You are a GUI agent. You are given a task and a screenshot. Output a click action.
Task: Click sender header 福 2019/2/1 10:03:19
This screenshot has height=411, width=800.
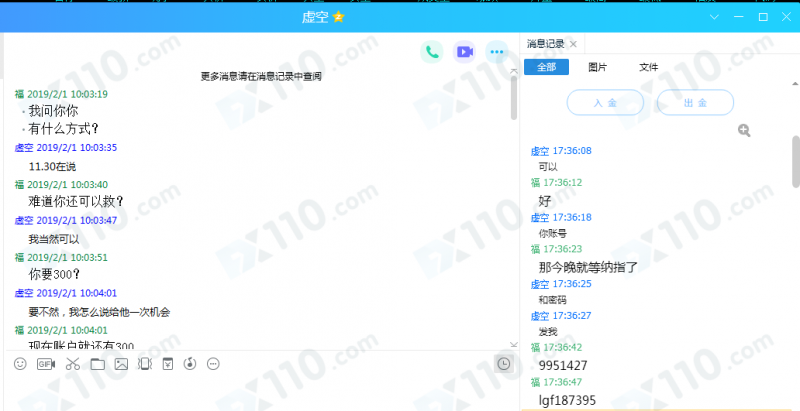(61, 94)
